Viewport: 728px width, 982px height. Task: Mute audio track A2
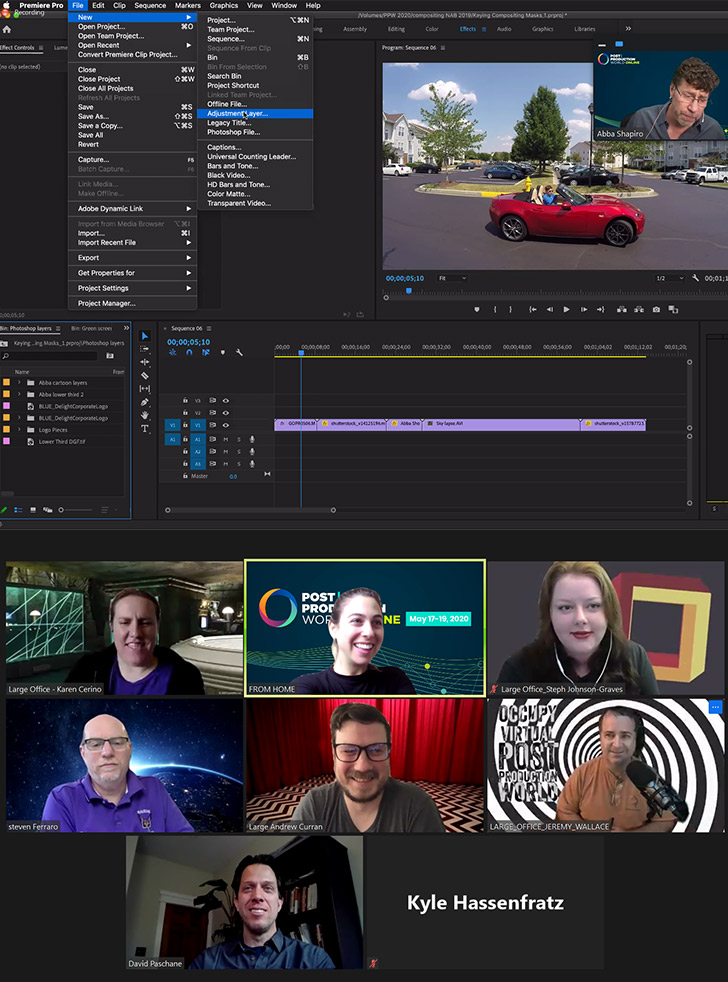coord(226,452)
